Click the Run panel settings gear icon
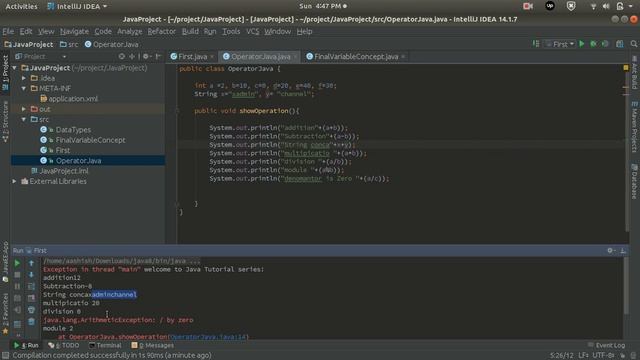 (x=611, y=250)
